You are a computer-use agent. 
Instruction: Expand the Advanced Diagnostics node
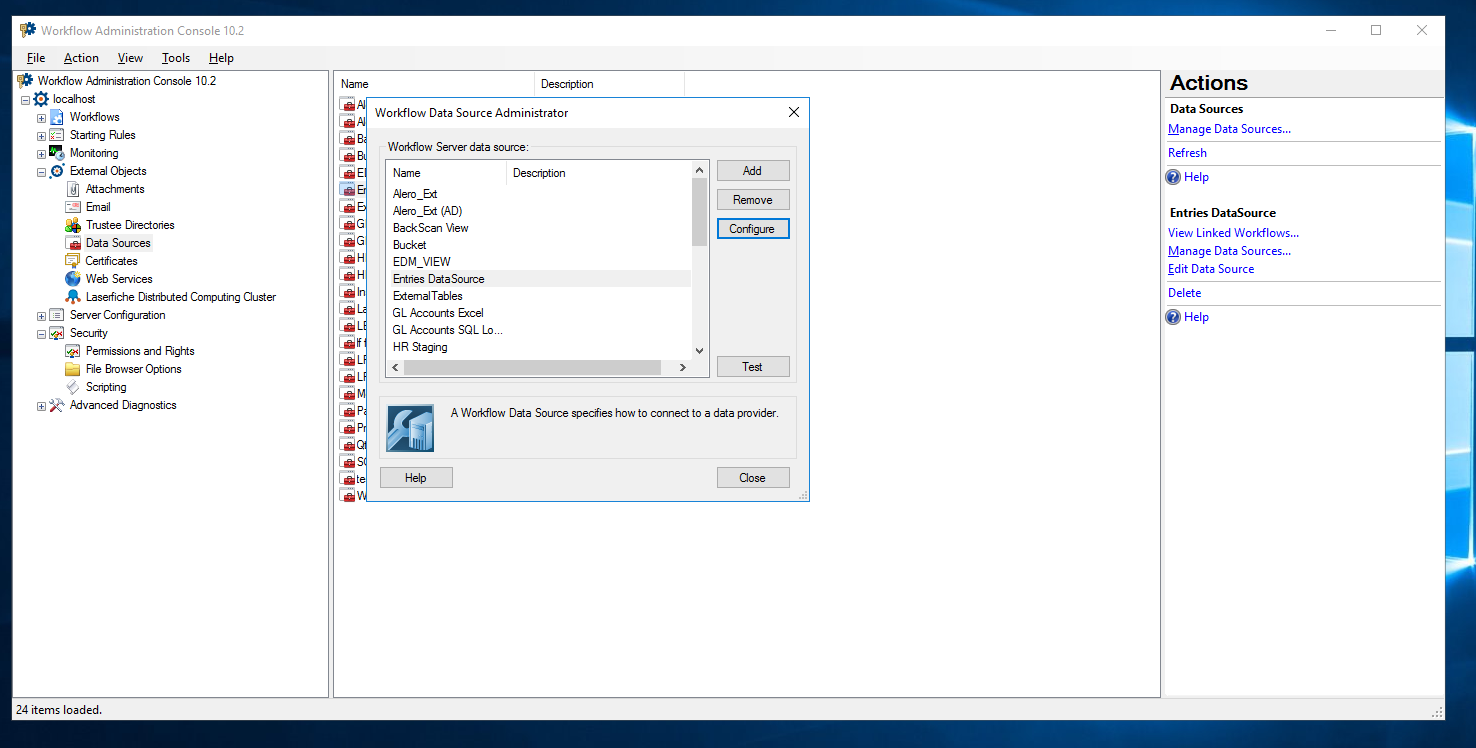click(x=41, y=406)
